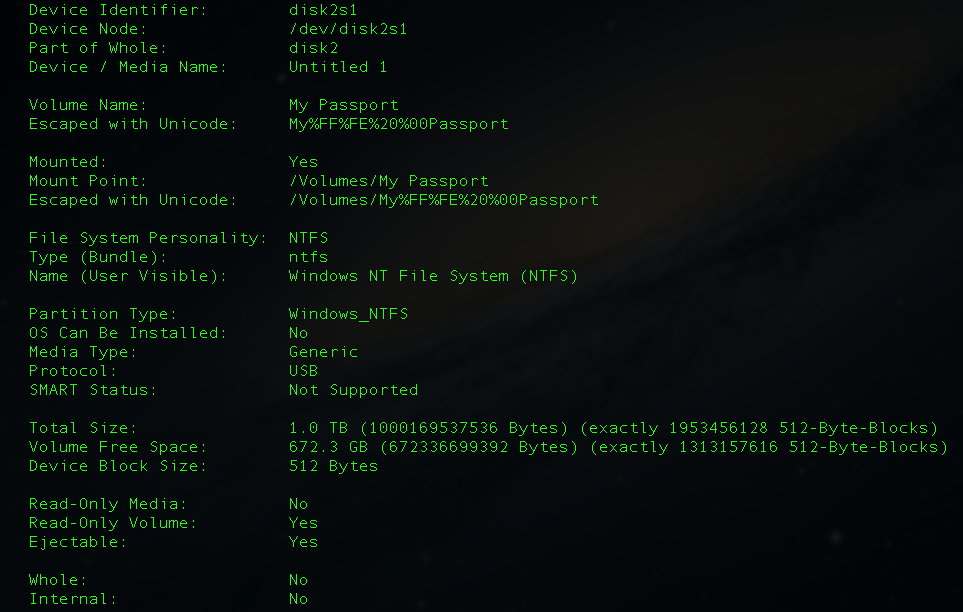Select escaped volume name My%FF%FE%20%00Passport
Image resolution: width=963 pixels, height=612 pixels.
click(399, 124)
